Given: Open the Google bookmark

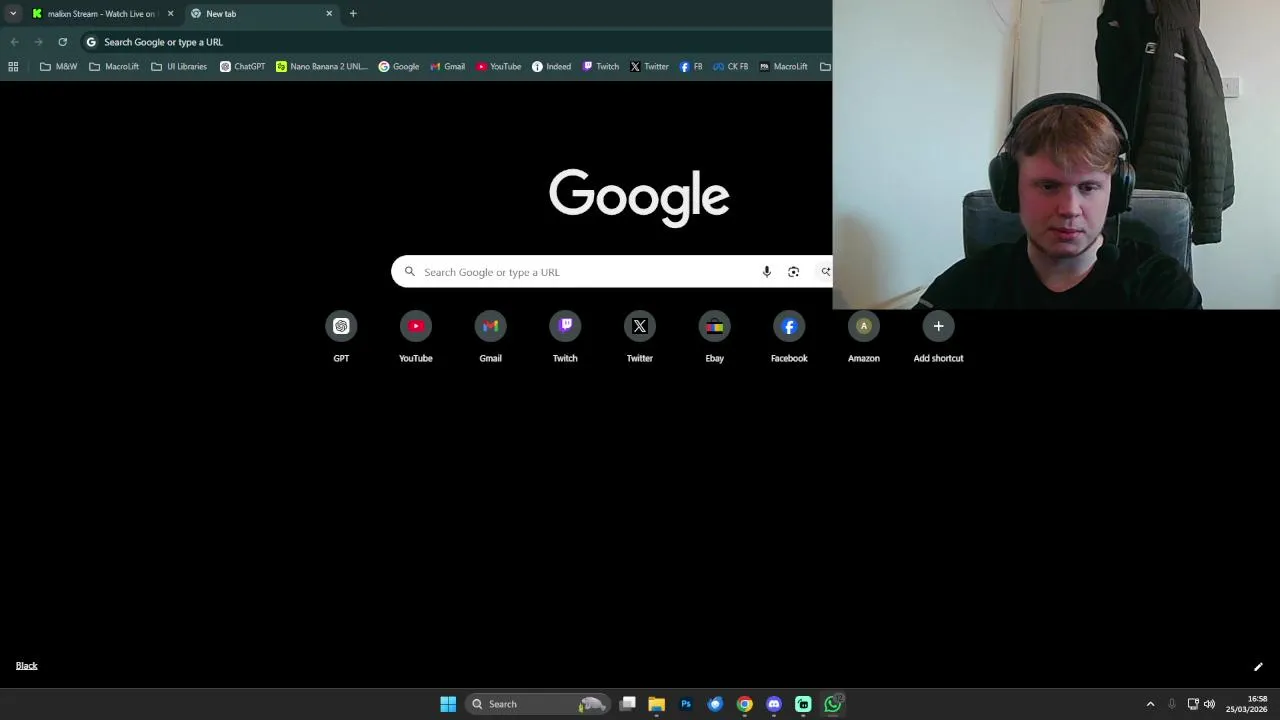Looking at the screenshot, I should (399, 67).
